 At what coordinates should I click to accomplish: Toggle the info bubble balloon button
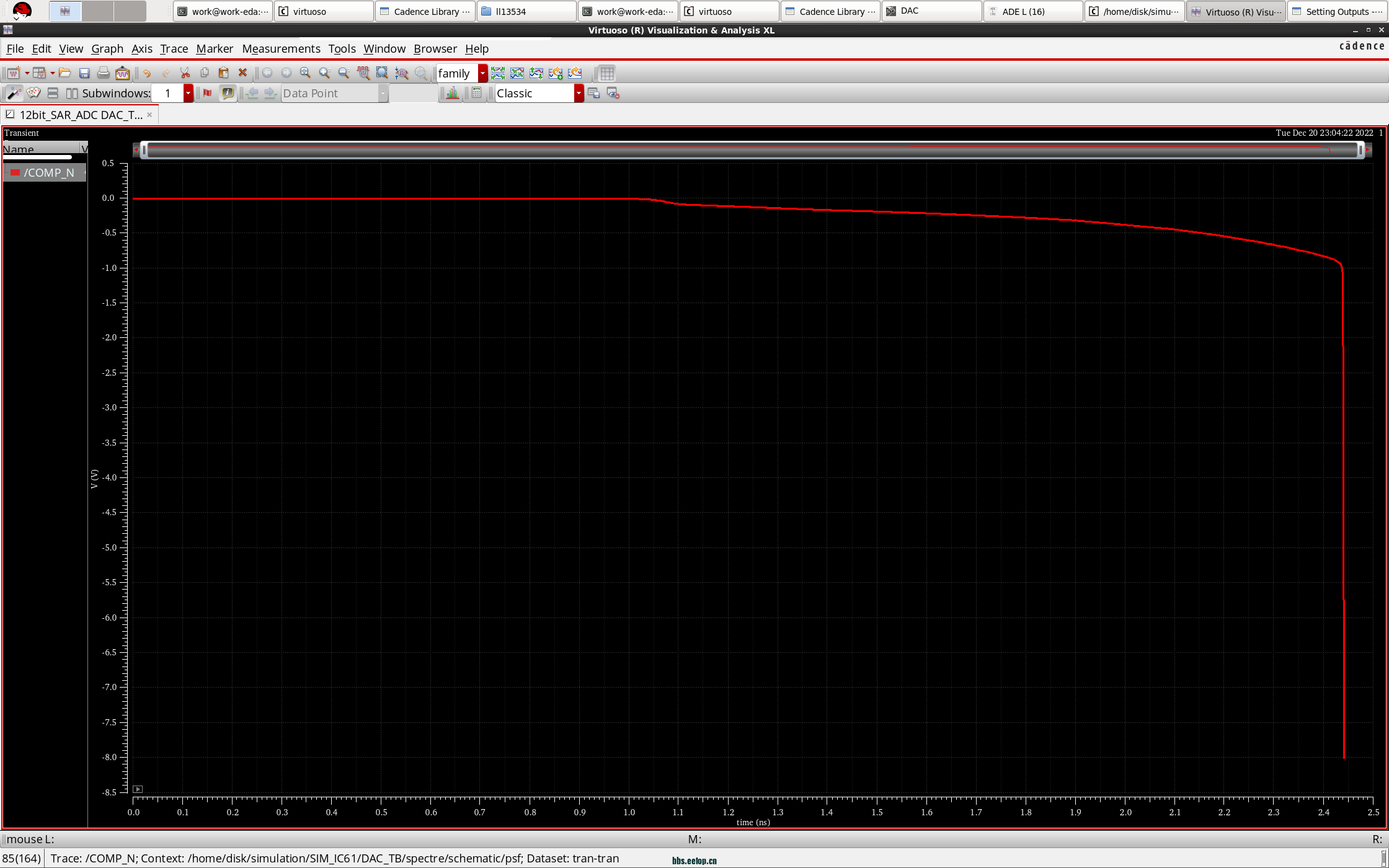[228, 93]
